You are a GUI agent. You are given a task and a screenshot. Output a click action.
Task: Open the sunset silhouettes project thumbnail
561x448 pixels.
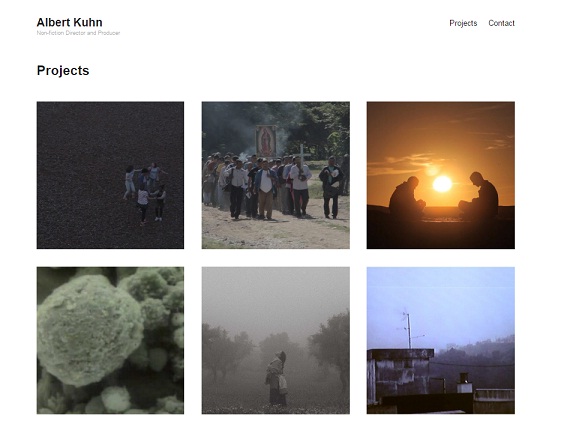tap(440, 175)
